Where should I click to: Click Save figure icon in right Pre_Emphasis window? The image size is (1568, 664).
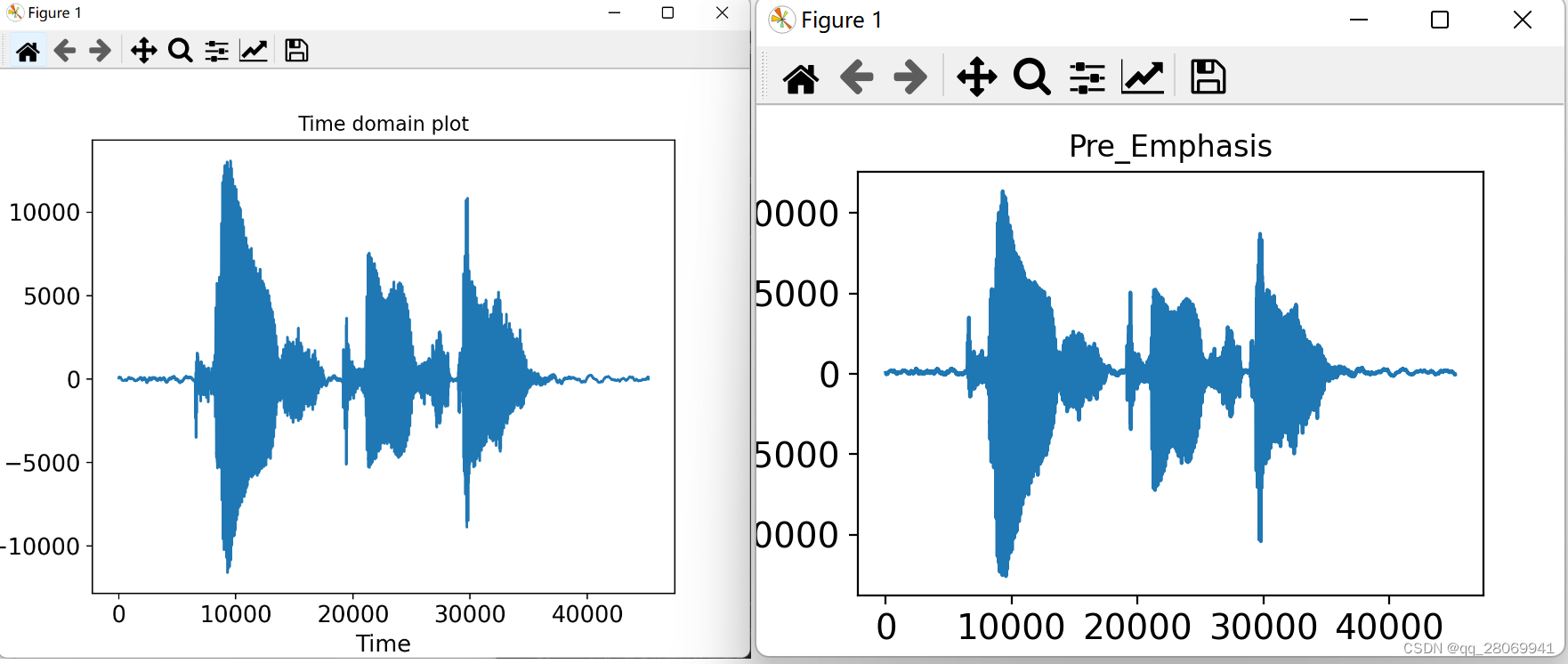click(x=1208, y=77)
